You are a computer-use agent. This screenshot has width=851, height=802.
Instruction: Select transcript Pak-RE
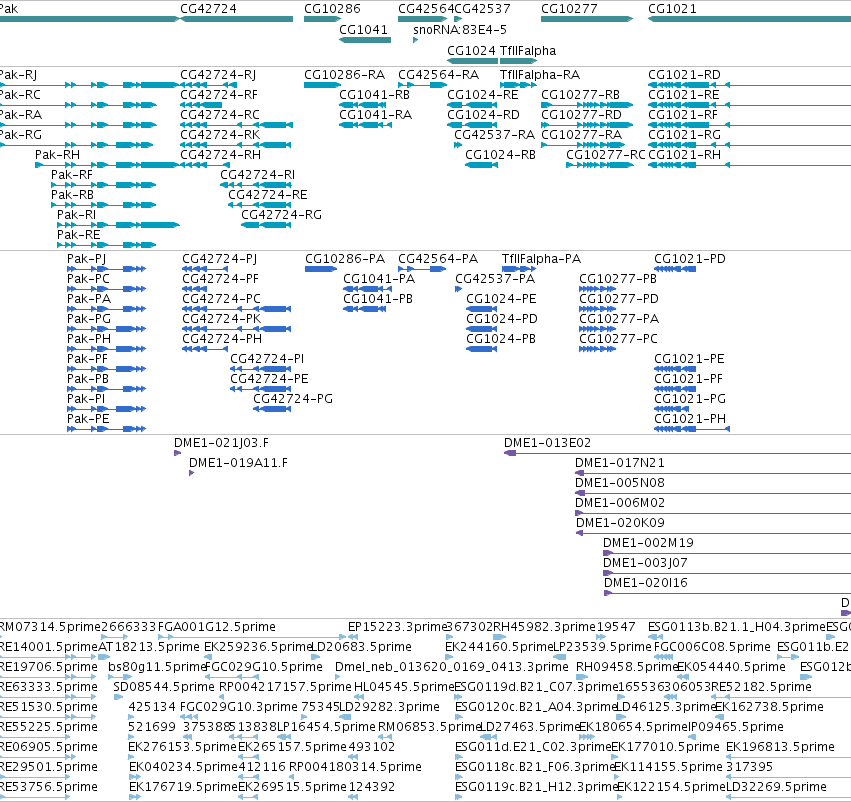(x=106, y=245)
